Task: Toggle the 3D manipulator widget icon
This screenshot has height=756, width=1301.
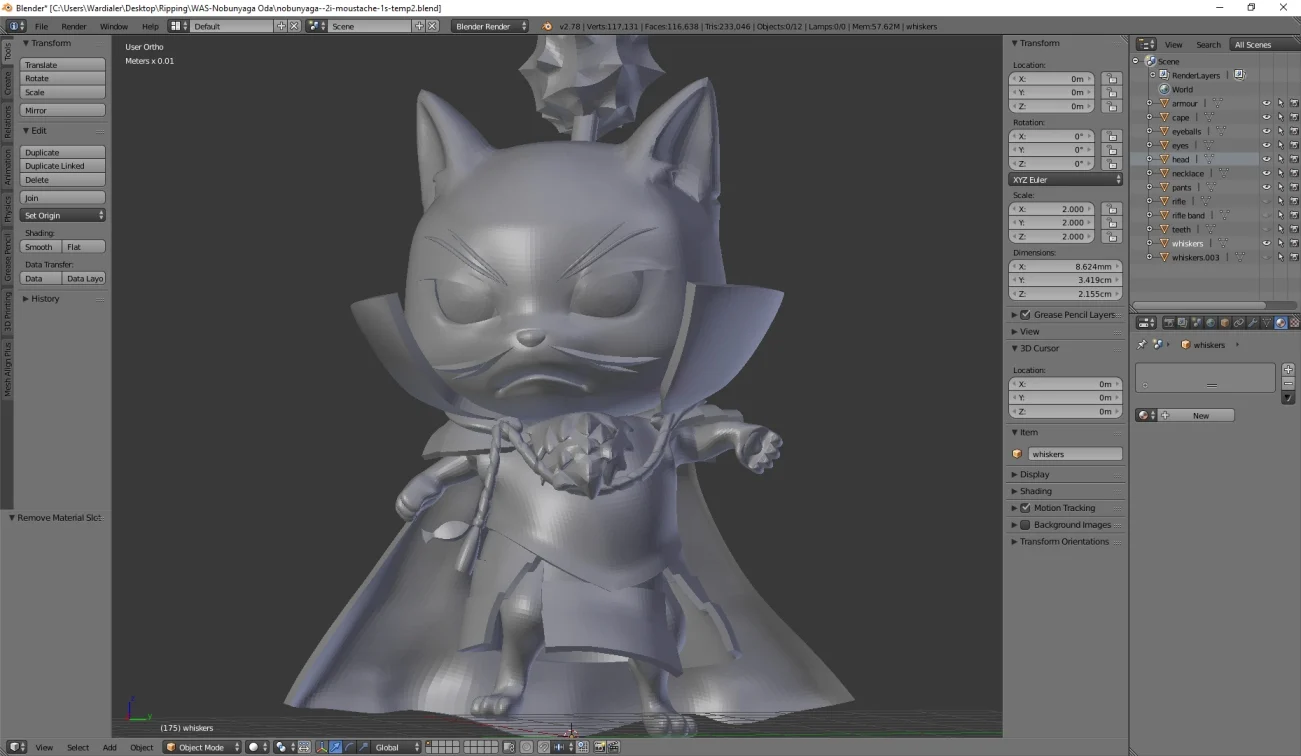Action: click(x=321, y=747)
